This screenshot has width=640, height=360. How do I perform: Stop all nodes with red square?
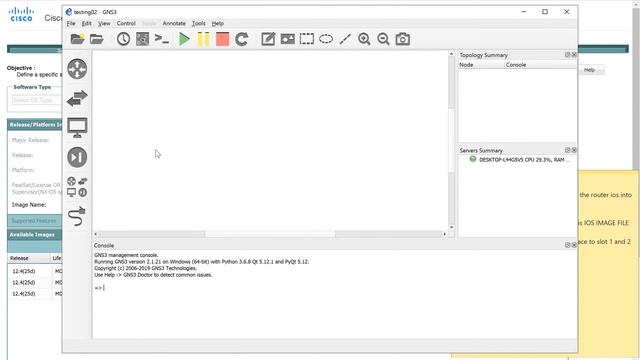222,39
